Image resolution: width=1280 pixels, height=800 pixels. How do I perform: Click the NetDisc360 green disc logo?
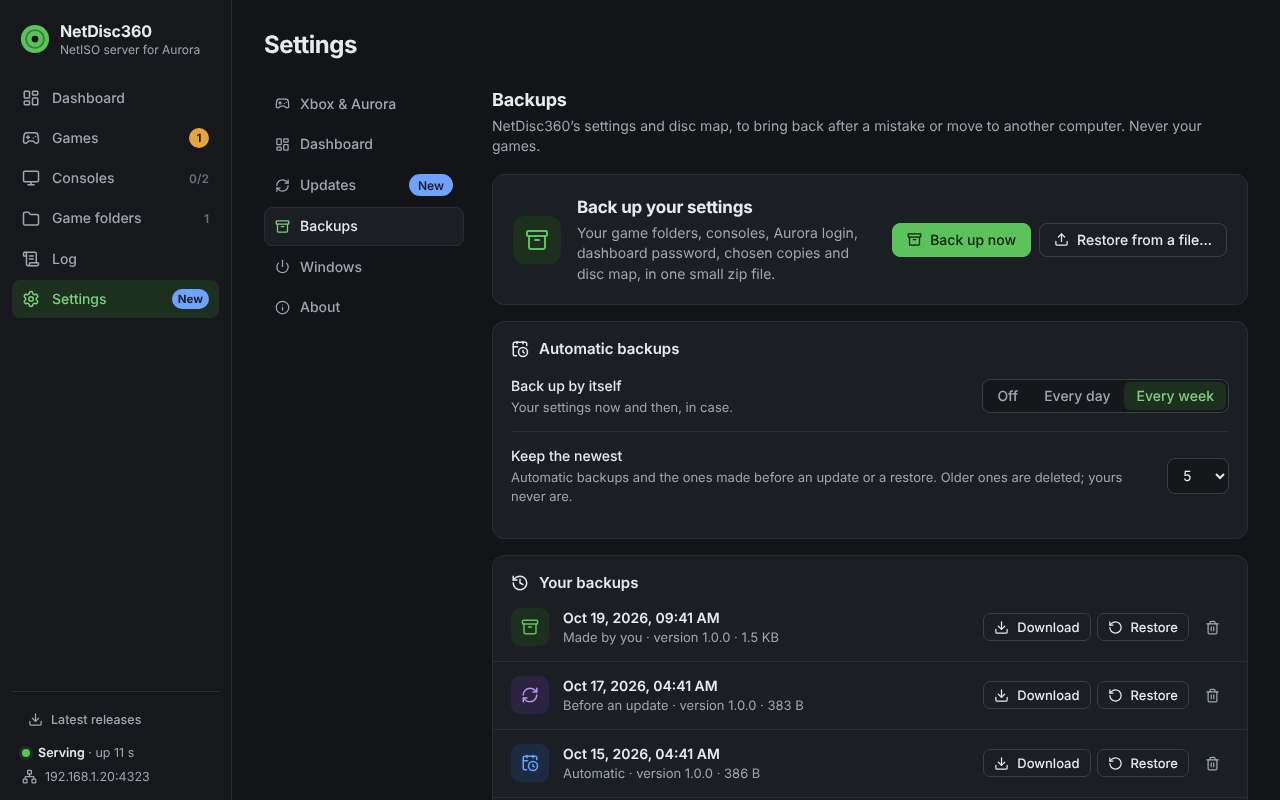pyautogui.click(x=35, y=39)
